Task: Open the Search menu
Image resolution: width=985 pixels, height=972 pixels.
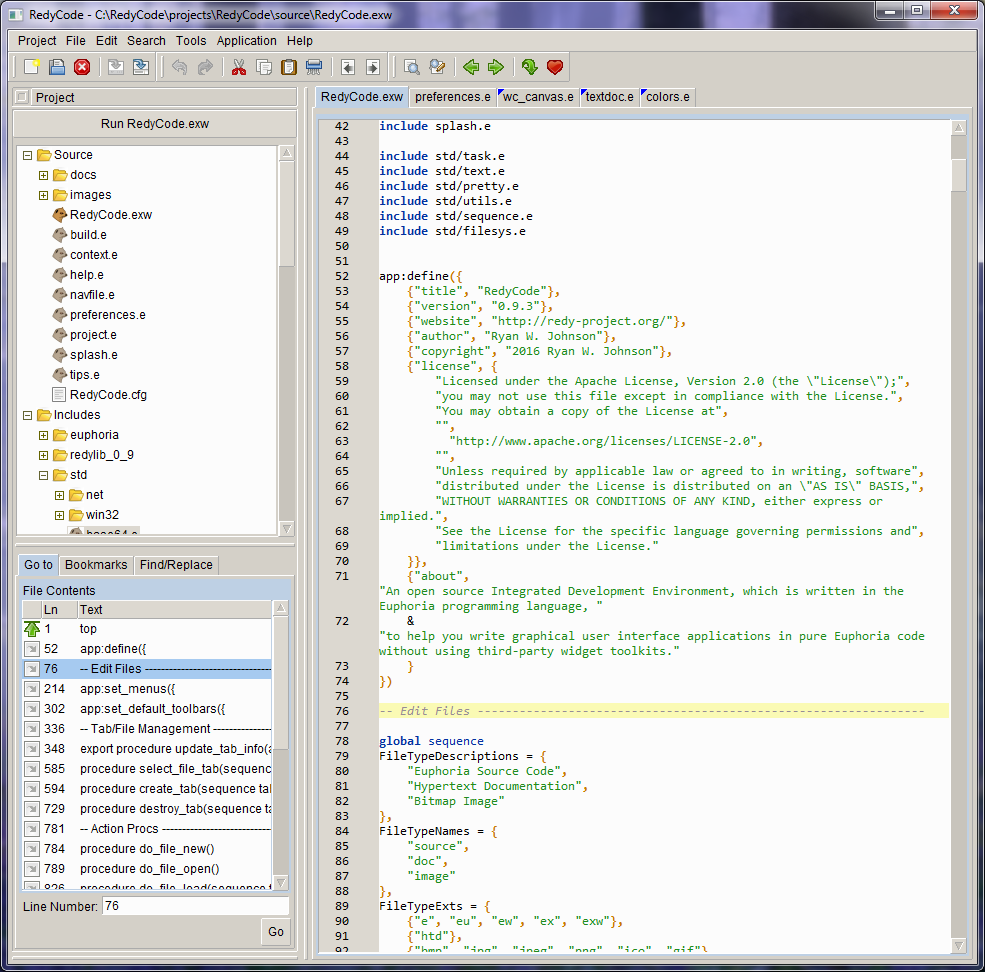Action: pyautogui.click(x=146, y=41)
